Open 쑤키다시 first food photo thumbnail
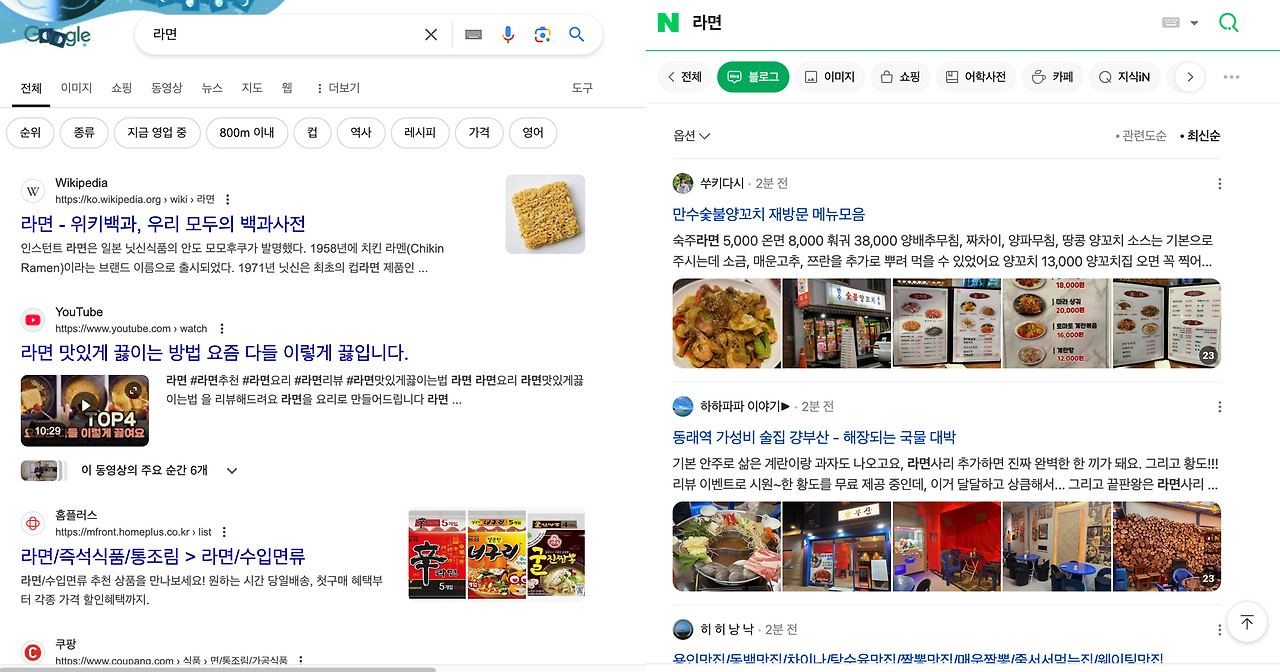1280x672 pixels. coord(727,323)
